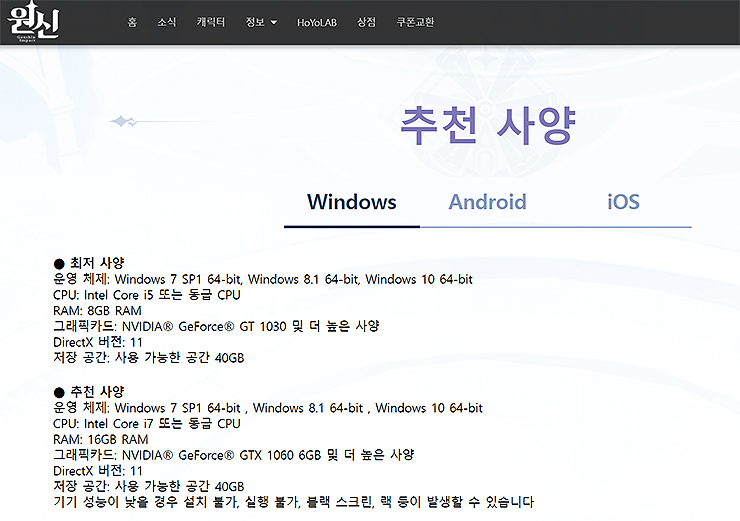Image resolution: width=740 pixels, height=521 pixels.
Task: Go to the 캐릭터 page
Action: click(x=210, y=22)
